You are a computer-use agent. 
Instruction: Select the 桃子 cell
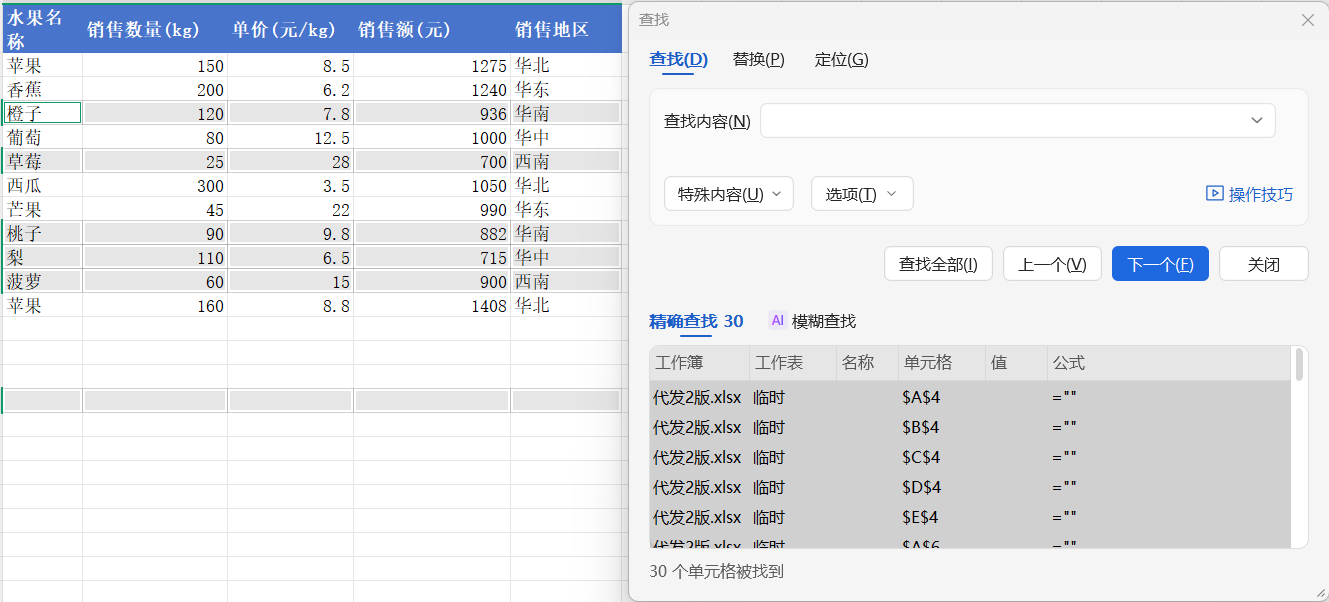(x=42, y=233)
